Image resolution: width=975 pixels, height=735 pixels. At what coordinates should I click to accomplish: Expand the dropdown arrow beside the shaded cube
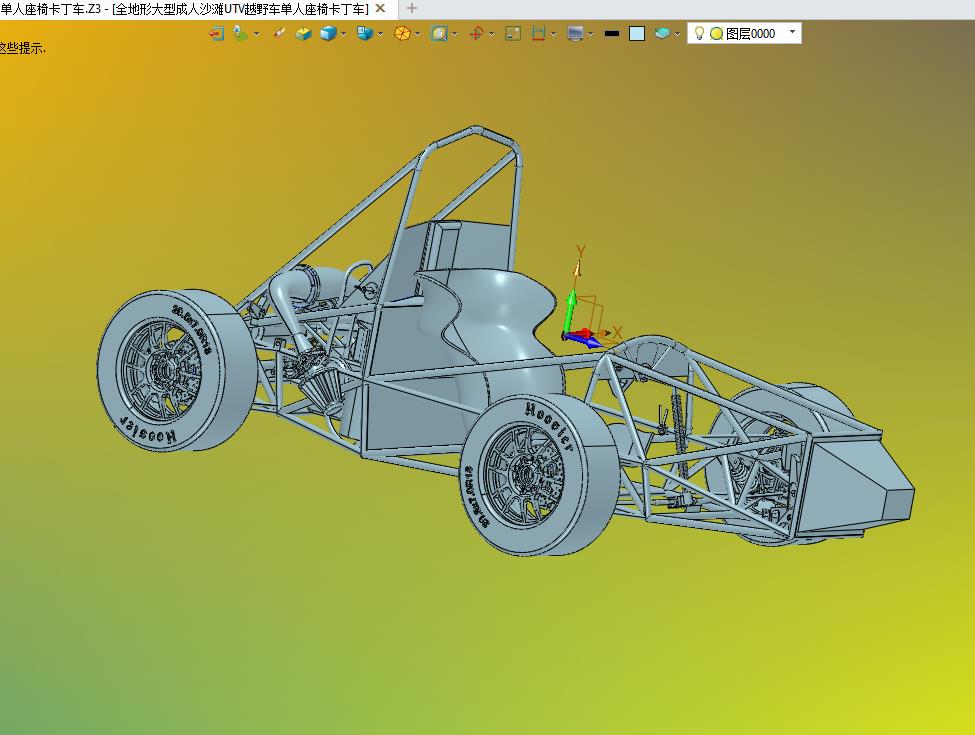pyautogui.click(x=344, y=33)
